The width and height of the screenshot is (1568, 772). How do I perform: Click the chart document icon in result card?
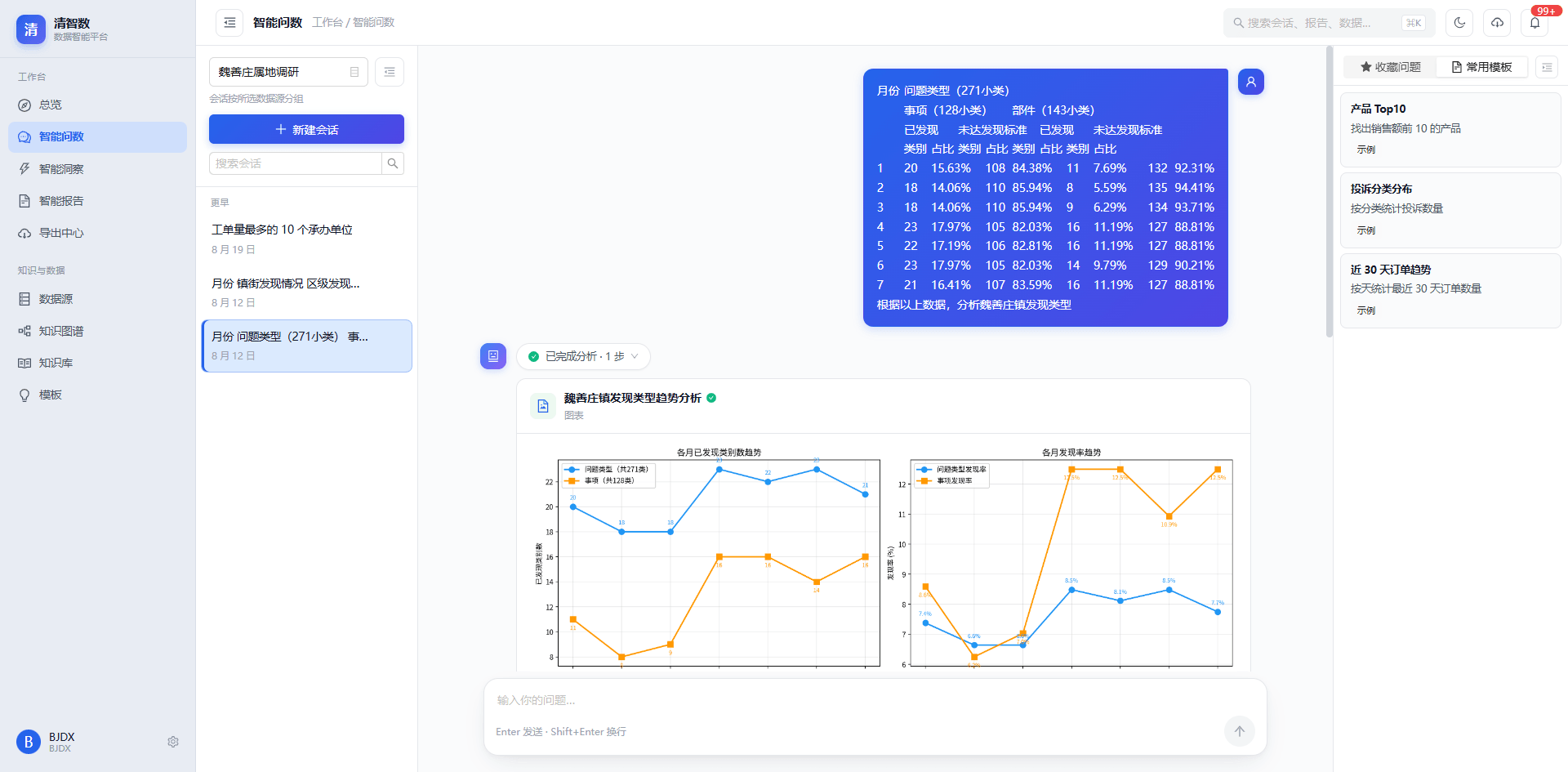pos(543,406)
